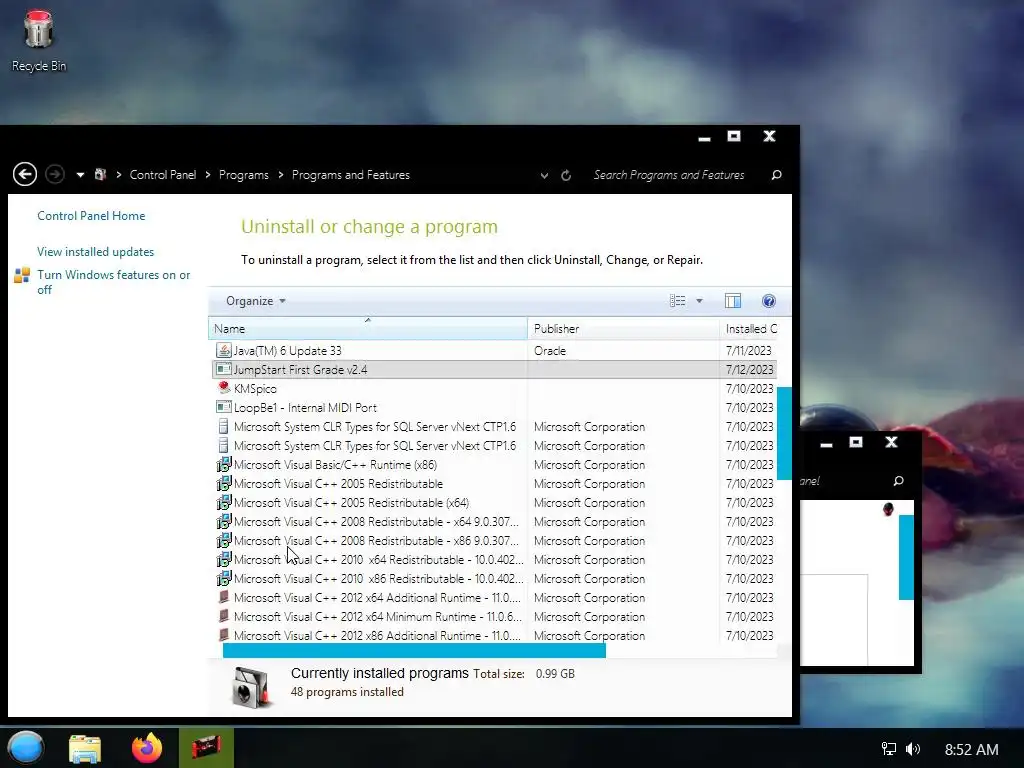The height and width of the screenshot is (768, 1024).
Task: Click the installed programs summary icon
Action: click(251, 687)
